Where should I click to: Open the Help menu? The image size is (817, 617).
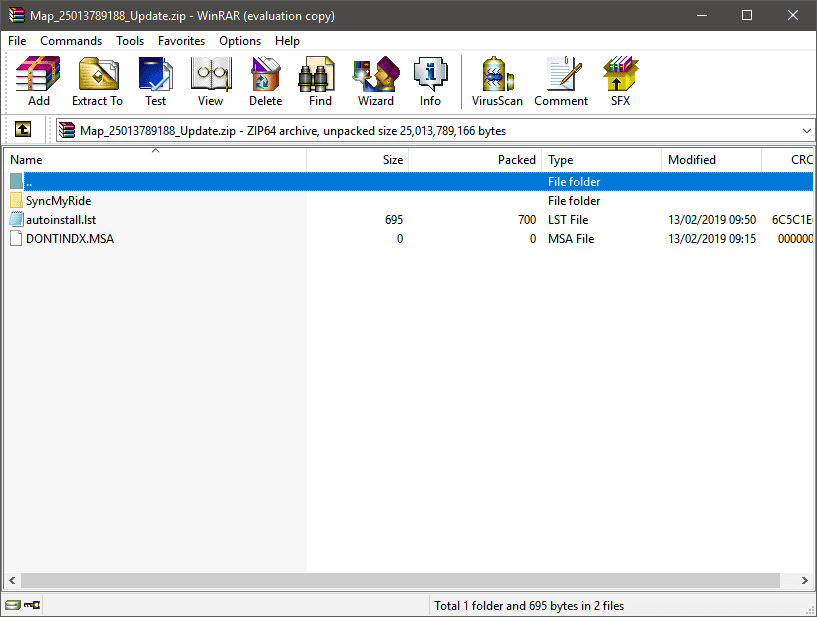coord(287,41)
